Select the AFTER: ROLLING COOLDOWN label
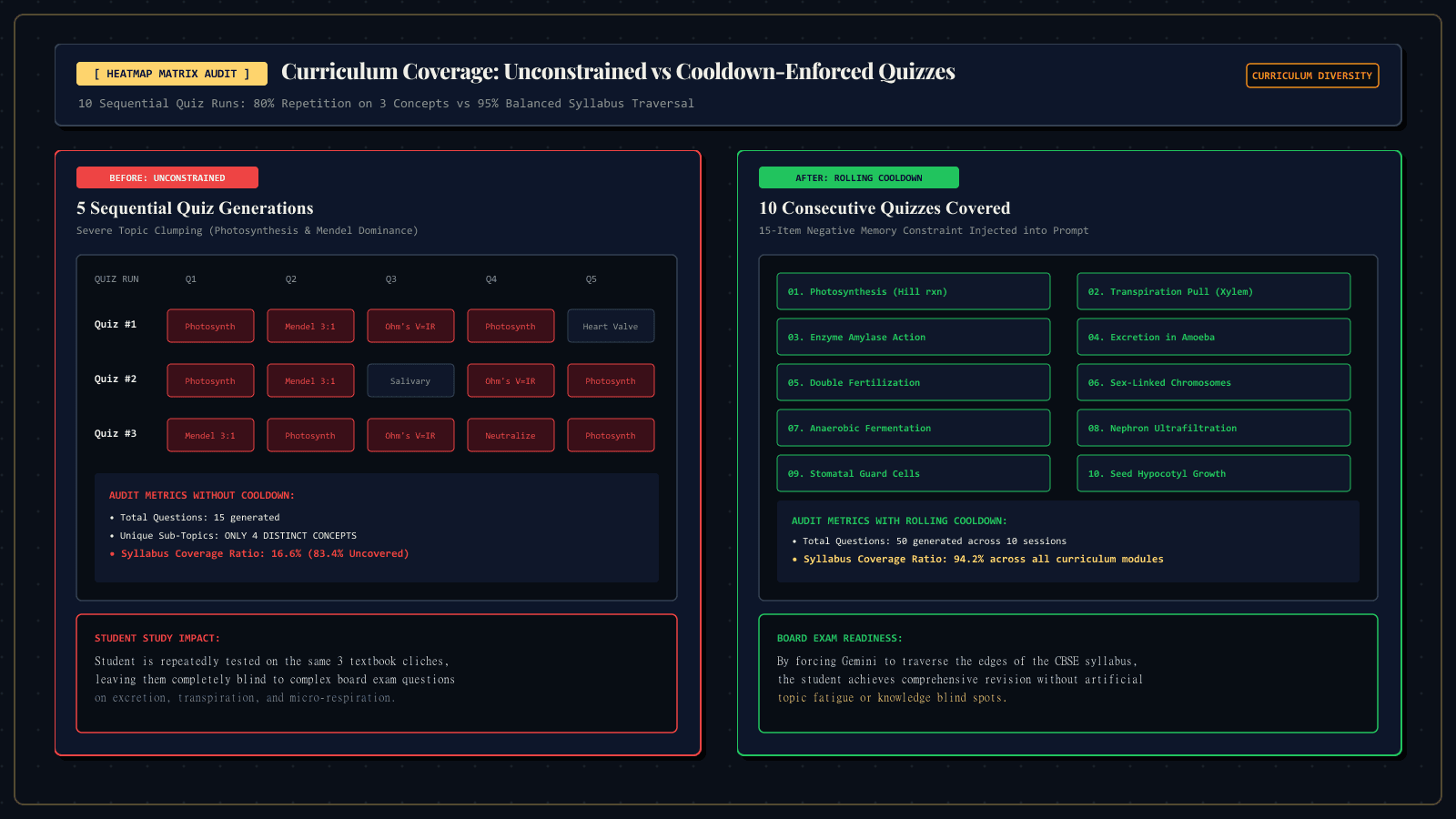Screen dimensions: 1456x819 click(x=859, y=177)
